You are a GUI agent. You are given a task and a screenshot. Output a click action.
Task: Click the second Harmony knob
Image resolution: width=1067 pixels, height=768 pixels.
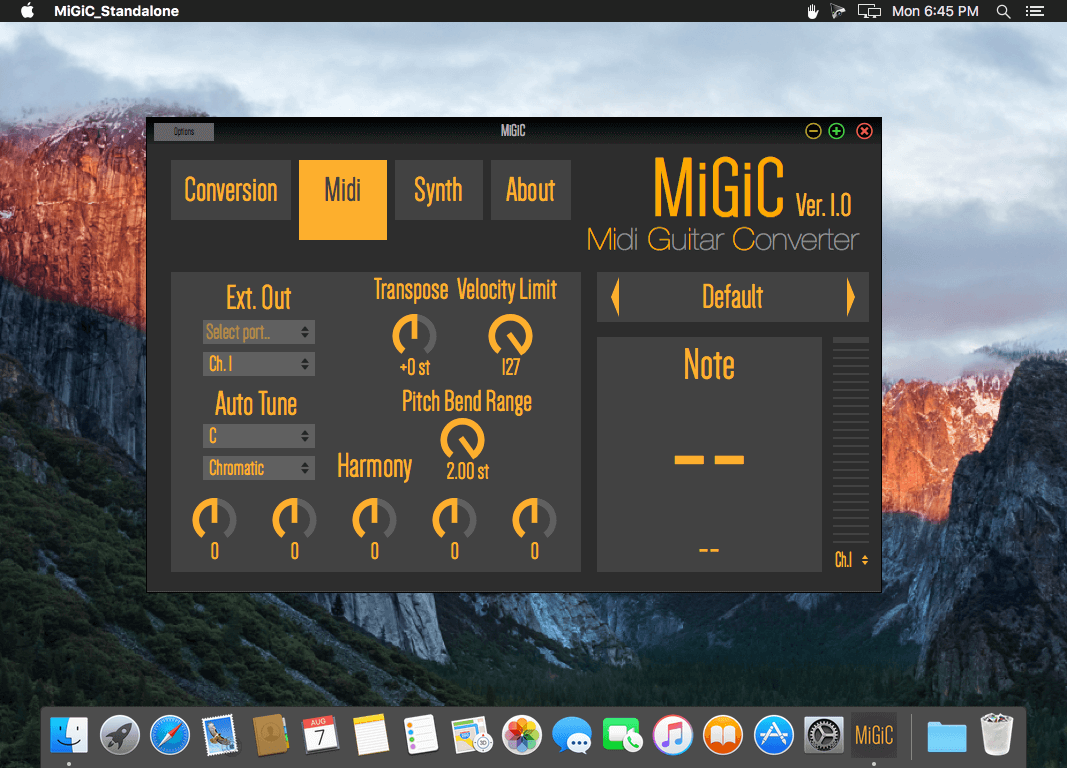click(295, 520)
